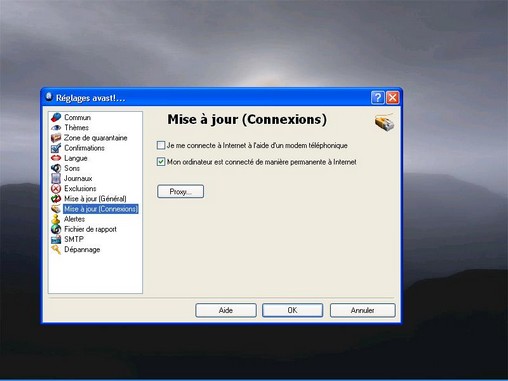Select the Thèmes eye icon
The height and width of the screenshot is (381, 508).
56,128
